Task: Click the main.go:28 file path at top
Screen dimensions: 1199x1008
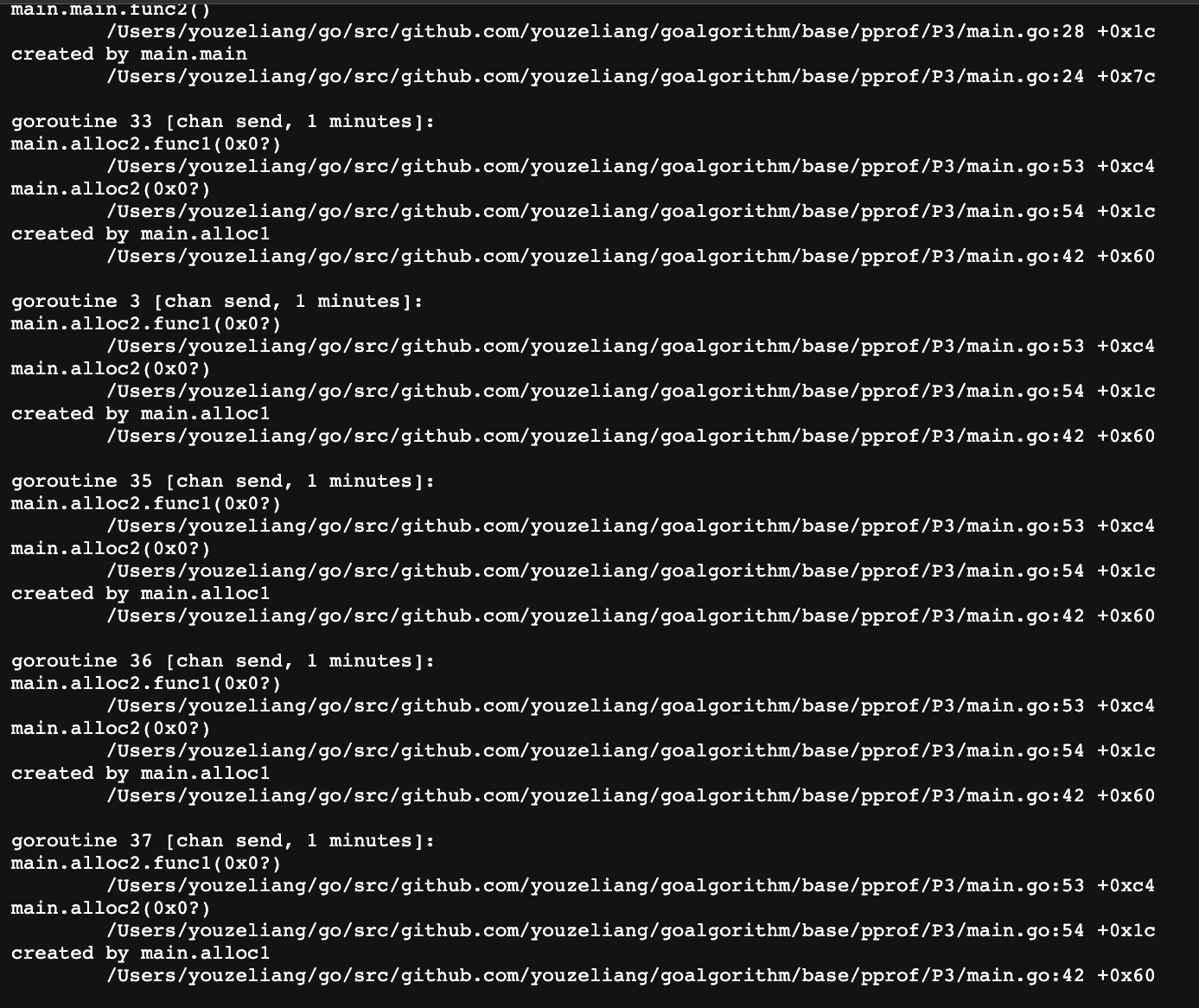Action: click(631, 32)
